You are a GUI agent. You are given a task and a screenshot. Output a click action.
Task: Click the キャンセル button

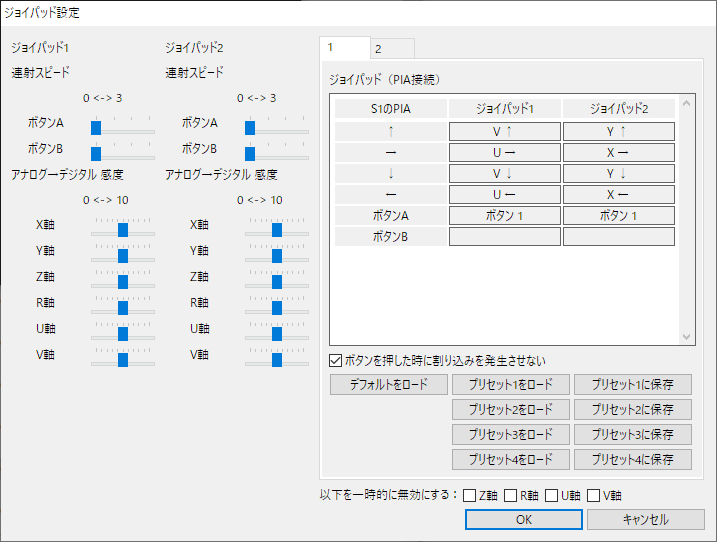645,520
